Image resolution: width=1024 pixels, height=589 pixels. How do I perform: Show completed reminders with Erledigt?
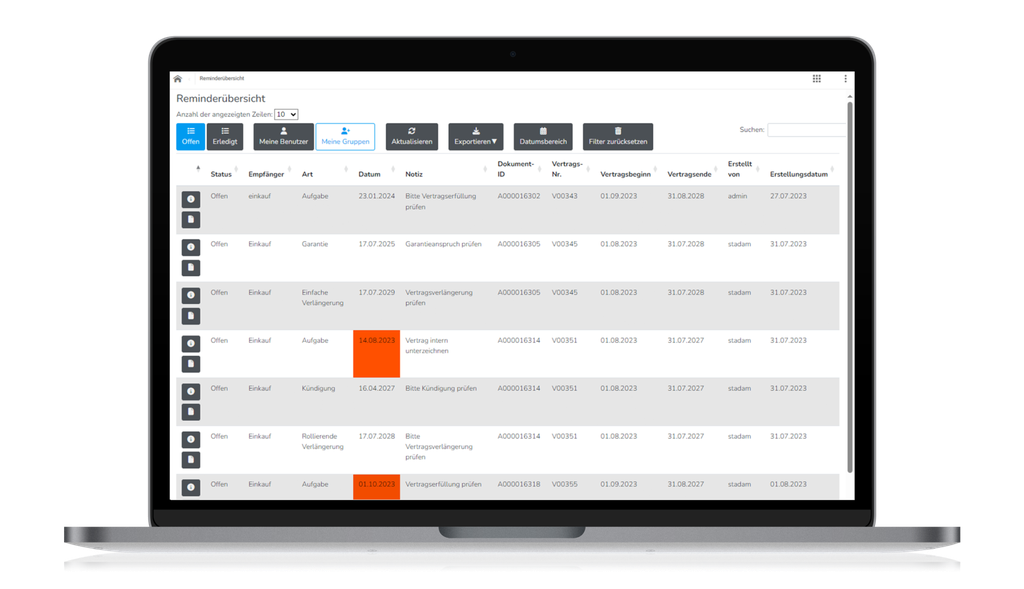coord(225,136)
